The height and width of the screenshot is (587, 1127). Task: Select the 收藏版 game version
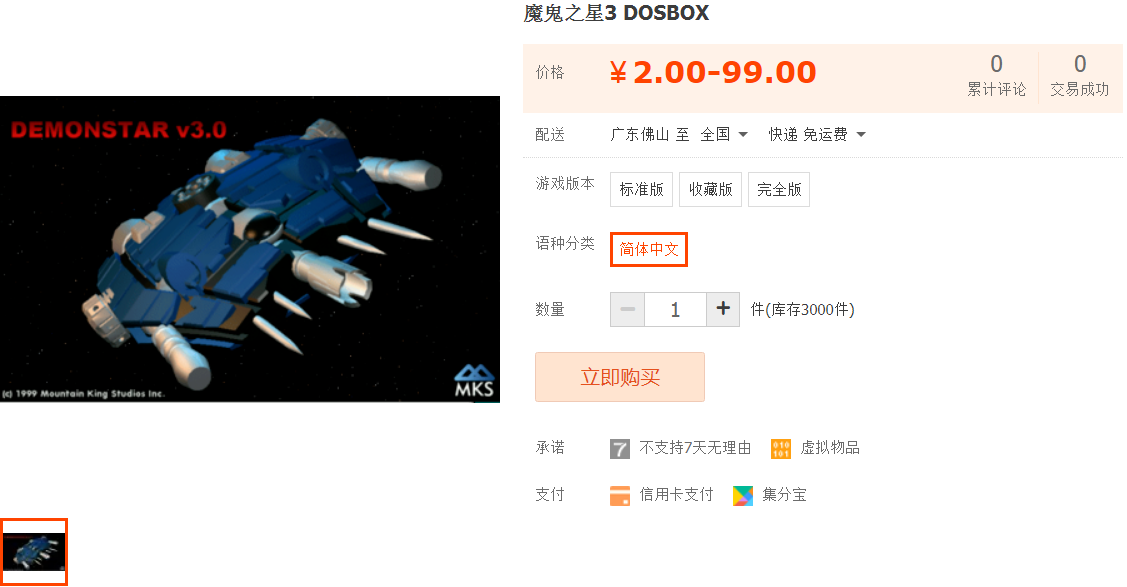click(x=710, y=190)
